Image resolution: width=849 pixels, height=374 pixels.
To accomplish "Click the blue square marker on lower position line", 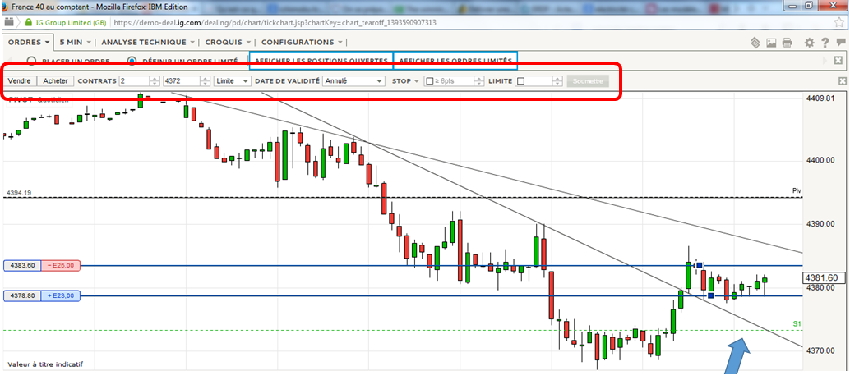I will (711, 296).
